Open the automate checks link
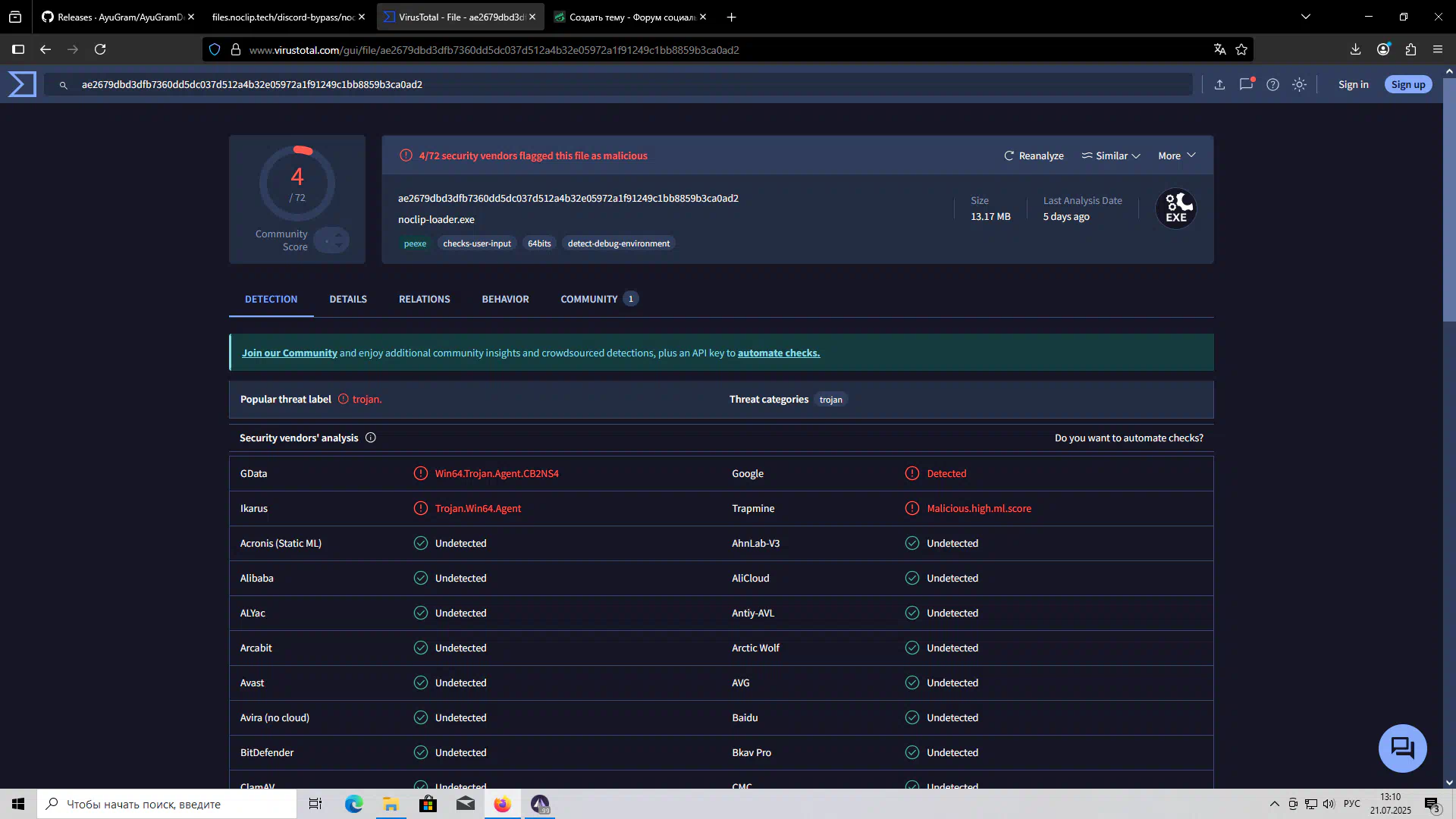This screenshot has width=1456, height=819. (779, 353)
